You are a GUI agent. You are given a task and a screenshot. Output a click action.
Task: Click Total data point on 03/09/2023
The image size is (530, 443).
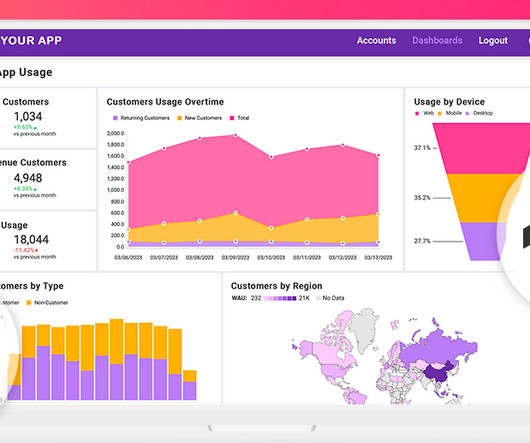click(235, 135)
